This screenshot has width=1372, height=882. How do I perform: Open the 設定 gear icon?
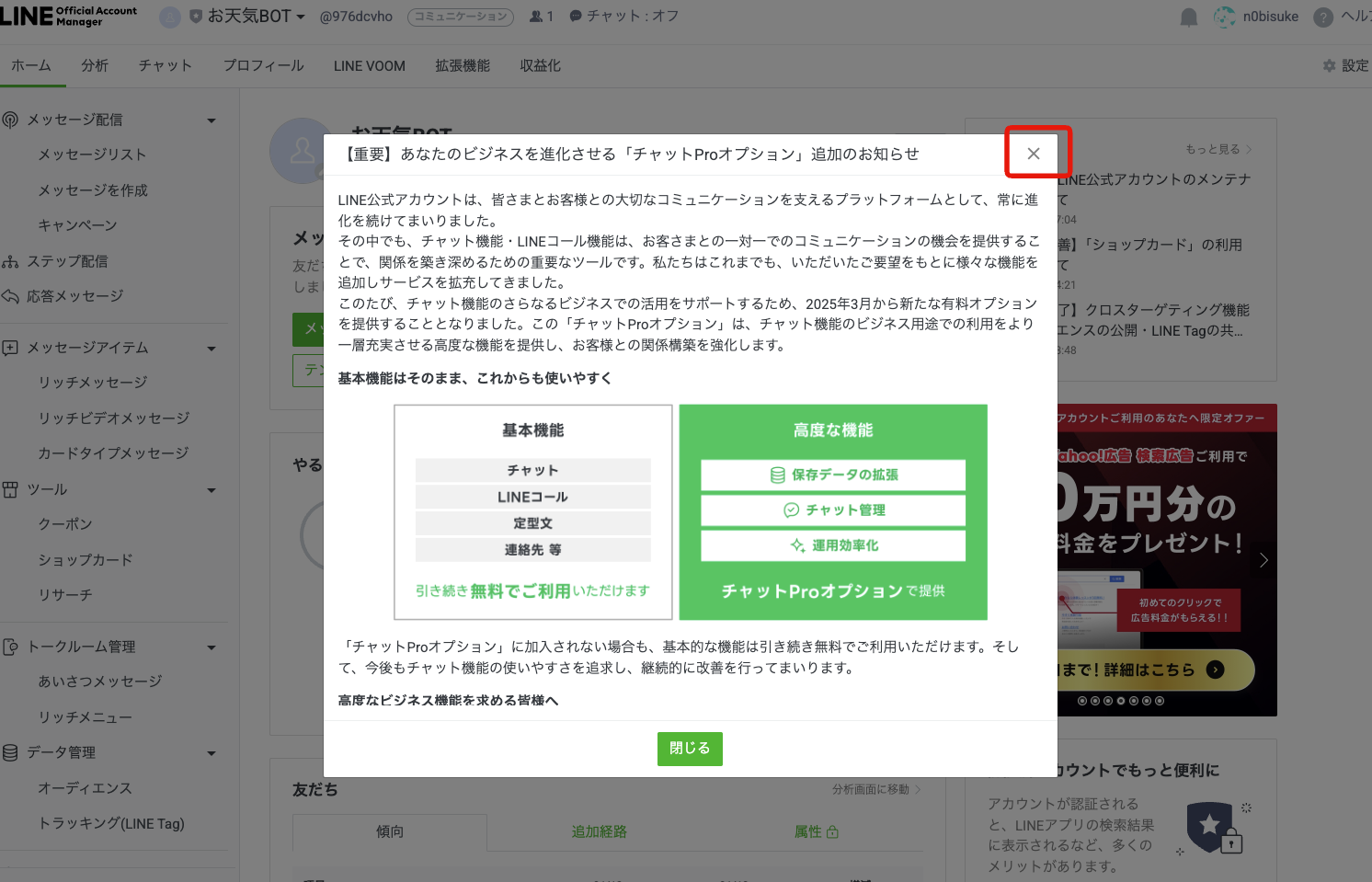(1329, 66)
